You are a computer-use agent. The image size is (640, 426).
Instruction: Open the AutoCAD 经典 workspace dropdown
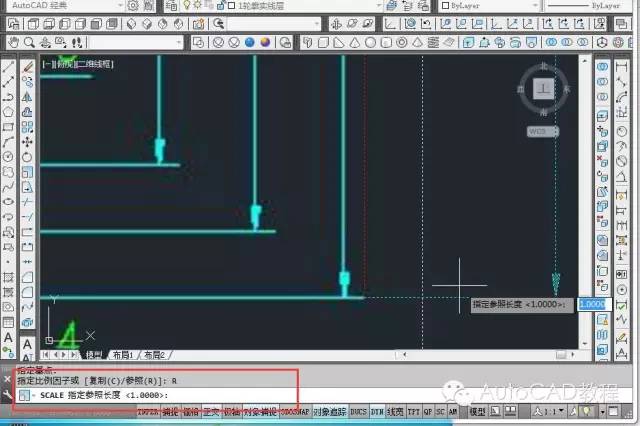click(x=67, y=6)
